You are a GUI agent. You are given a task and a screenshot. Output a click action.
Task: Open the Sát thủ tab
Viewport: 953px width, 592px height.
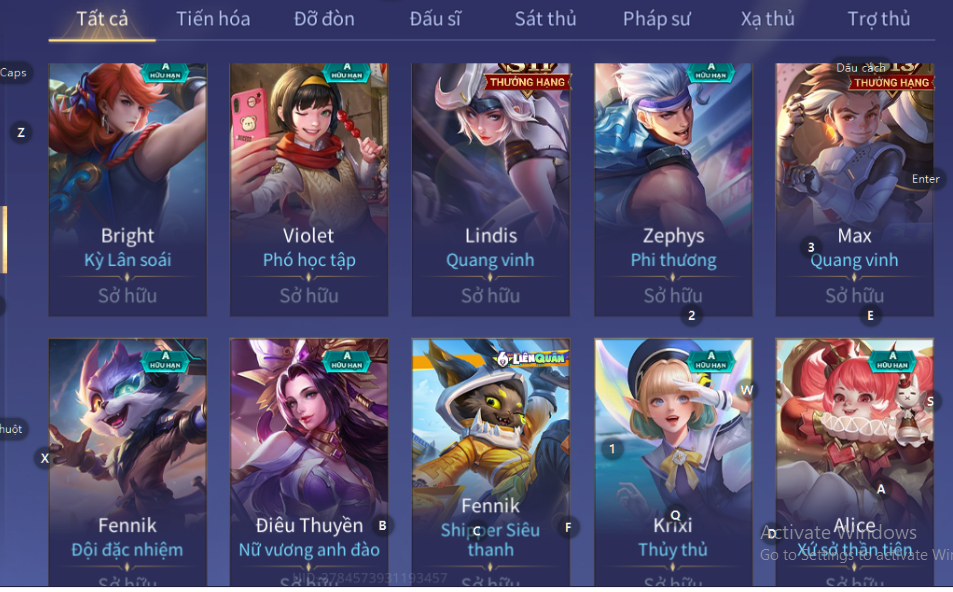(545, 19)
